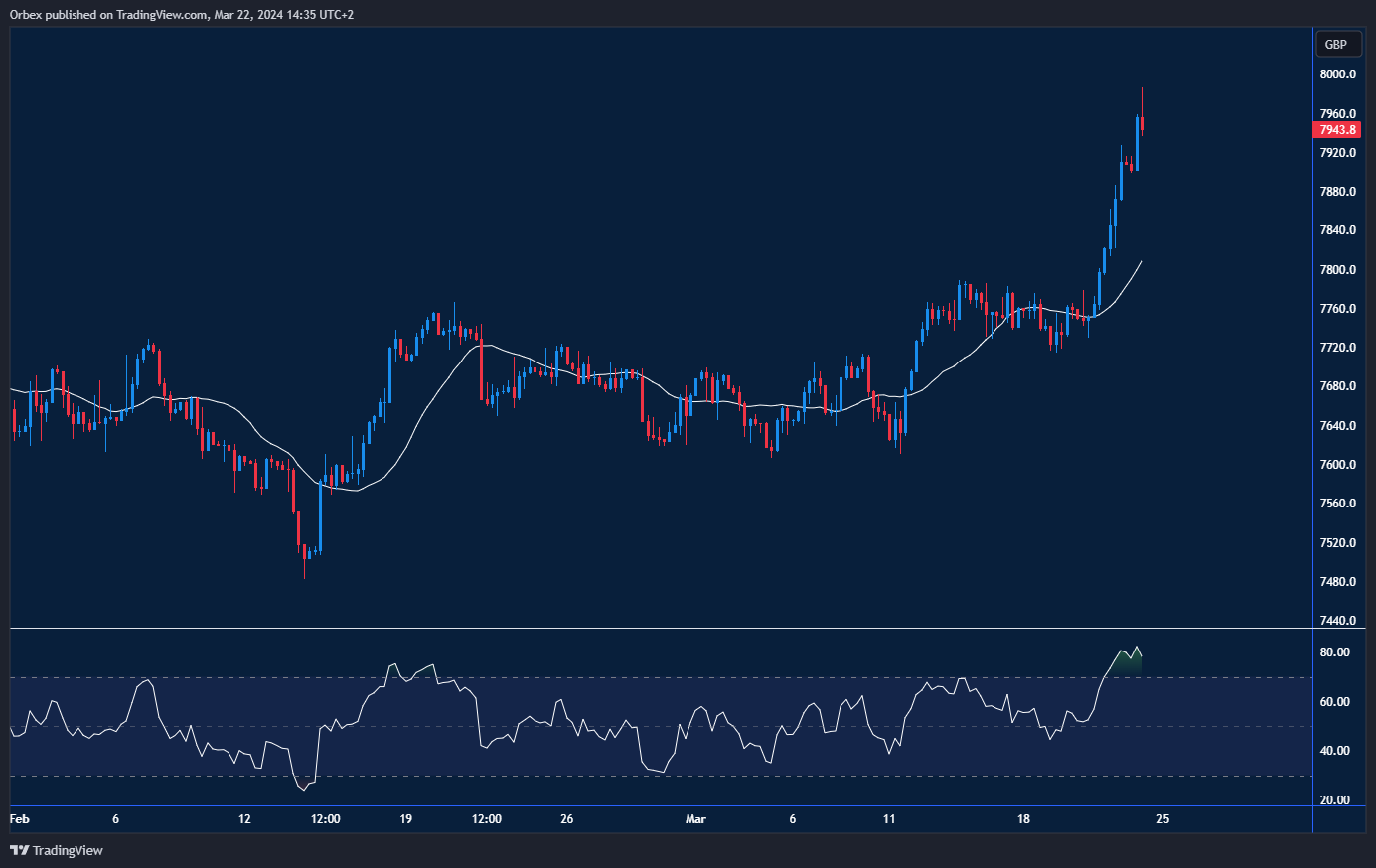Click the 19 date label on the time axis
The image size is (1376, 868).
point(405,819)
